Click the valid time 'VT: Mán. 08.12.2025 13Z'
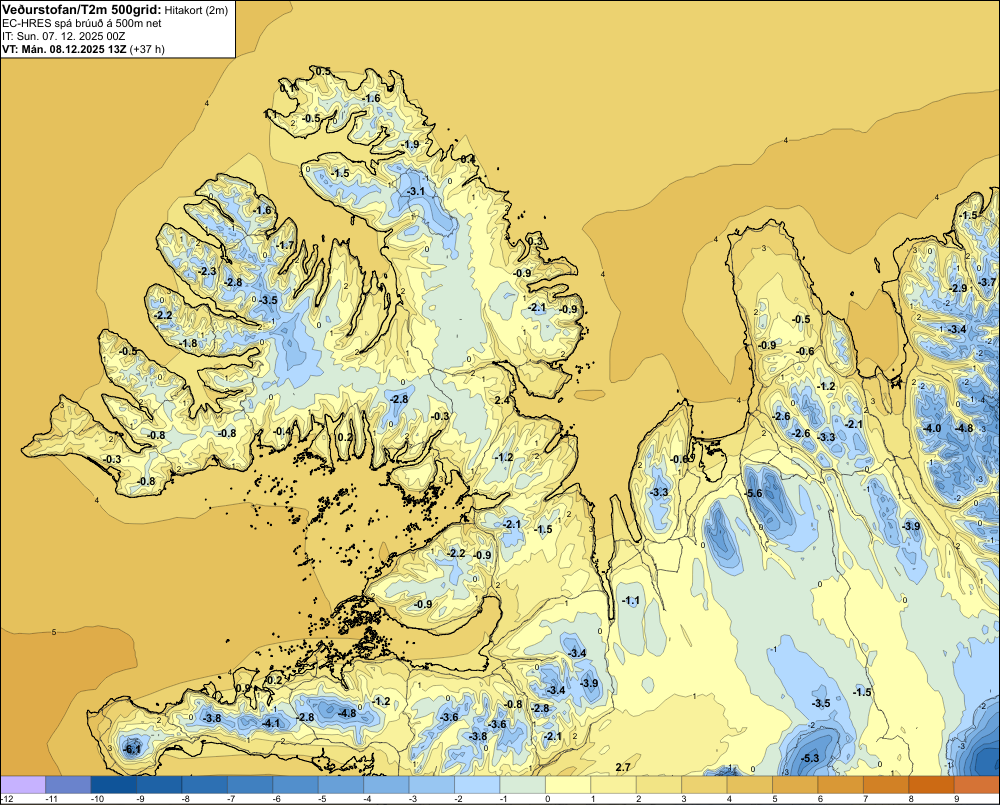Screen dimensions: 1000x805 pos(64,49)
